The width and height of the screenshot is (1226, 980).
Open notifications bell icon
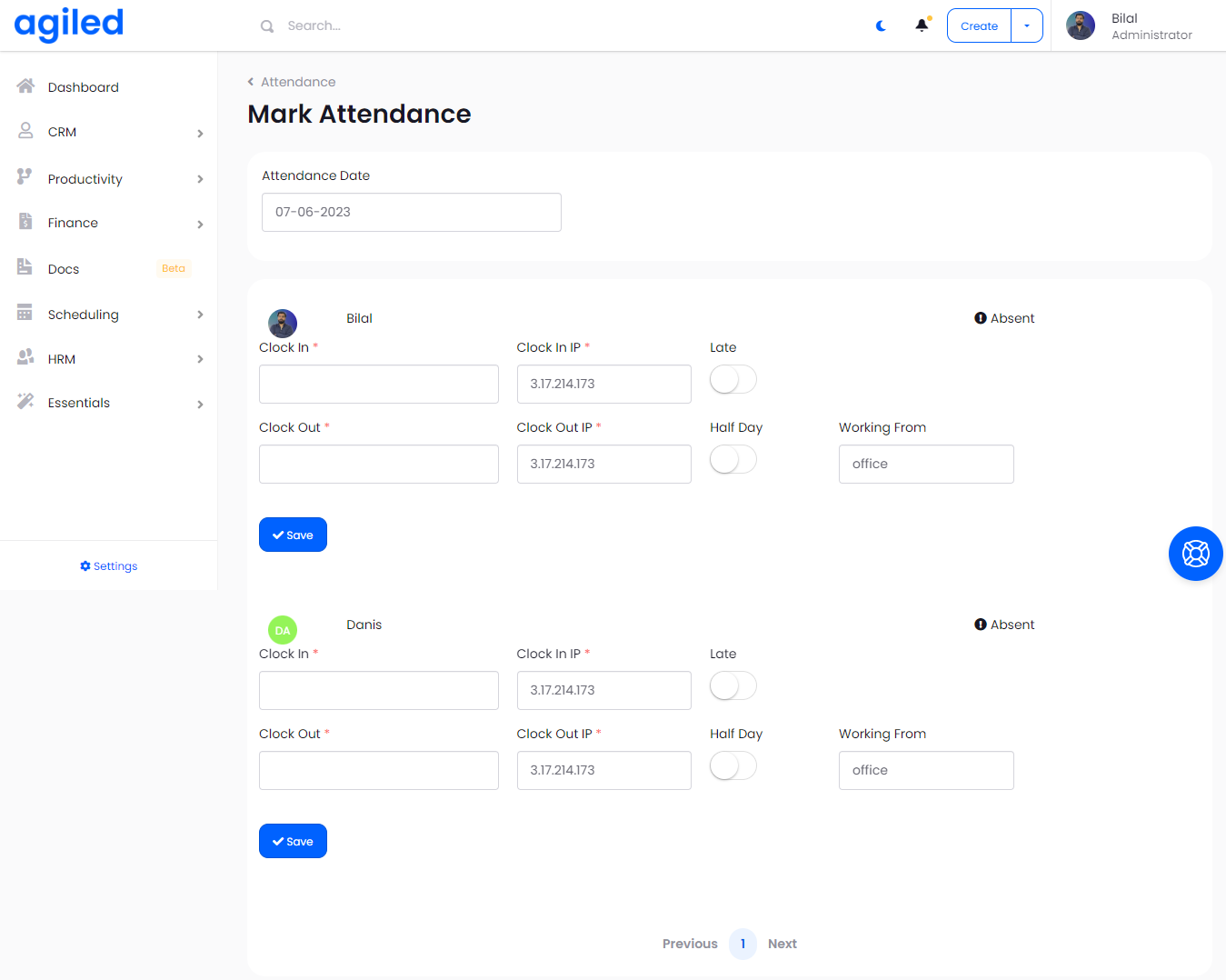(922, 25)
